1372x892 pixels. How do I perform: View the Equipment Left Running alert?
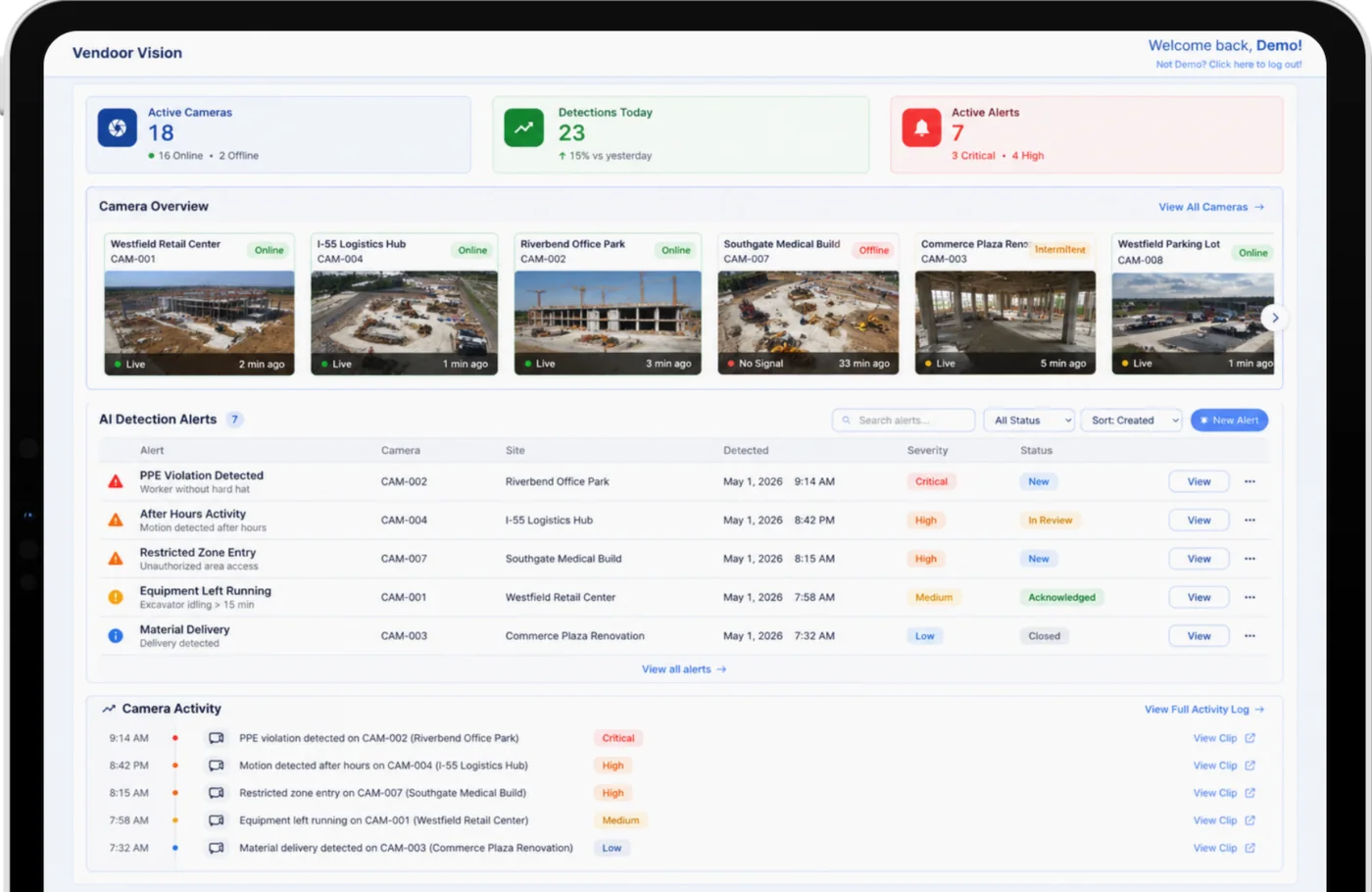pos(1199,597)
